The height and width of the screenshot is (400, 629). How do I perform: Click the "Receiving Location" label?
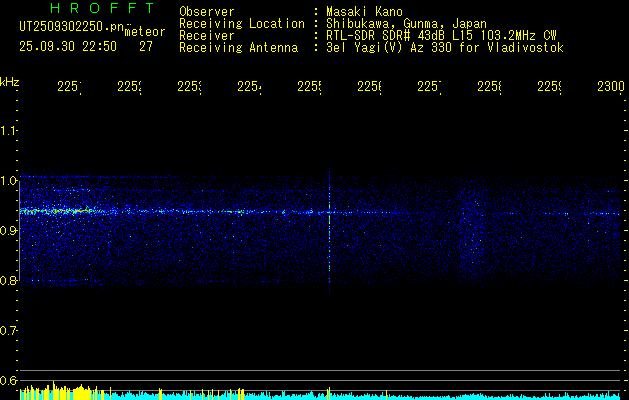coord(242,24)
